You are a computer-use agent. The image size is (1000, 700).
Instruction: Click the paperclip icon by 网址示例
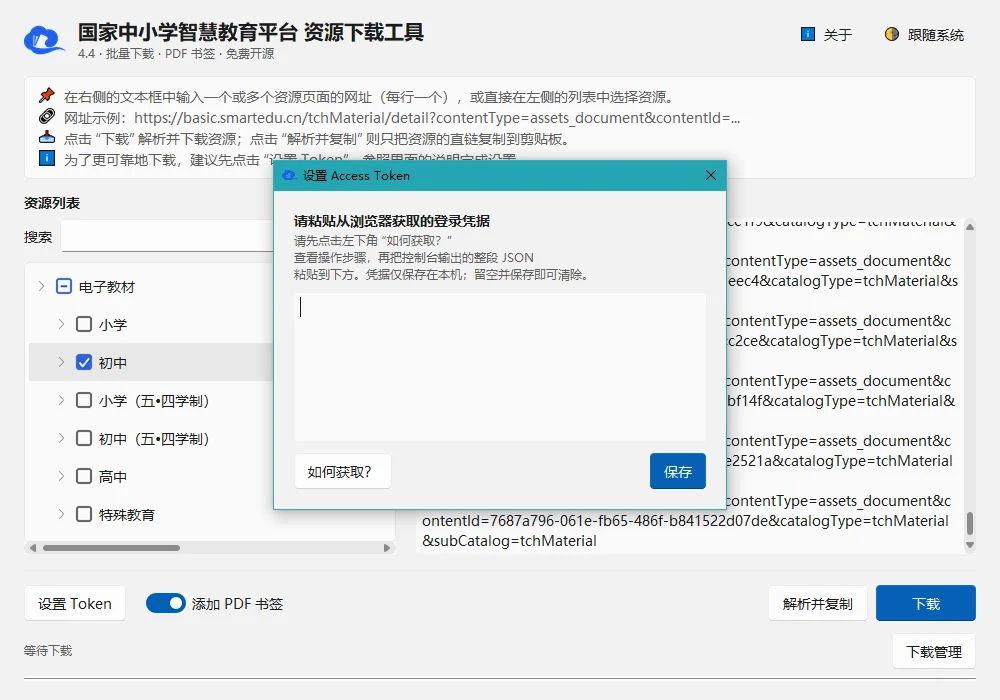47,117
